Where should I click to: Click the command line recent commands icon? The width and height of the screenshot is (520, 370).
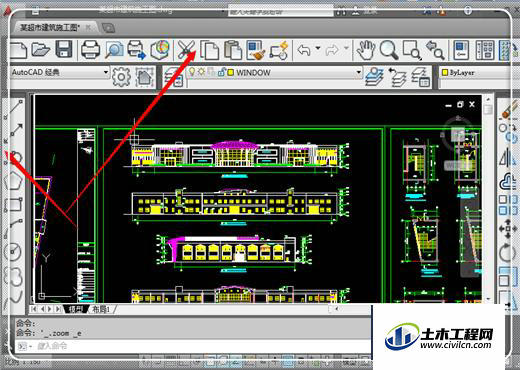(x=23, y=346)
